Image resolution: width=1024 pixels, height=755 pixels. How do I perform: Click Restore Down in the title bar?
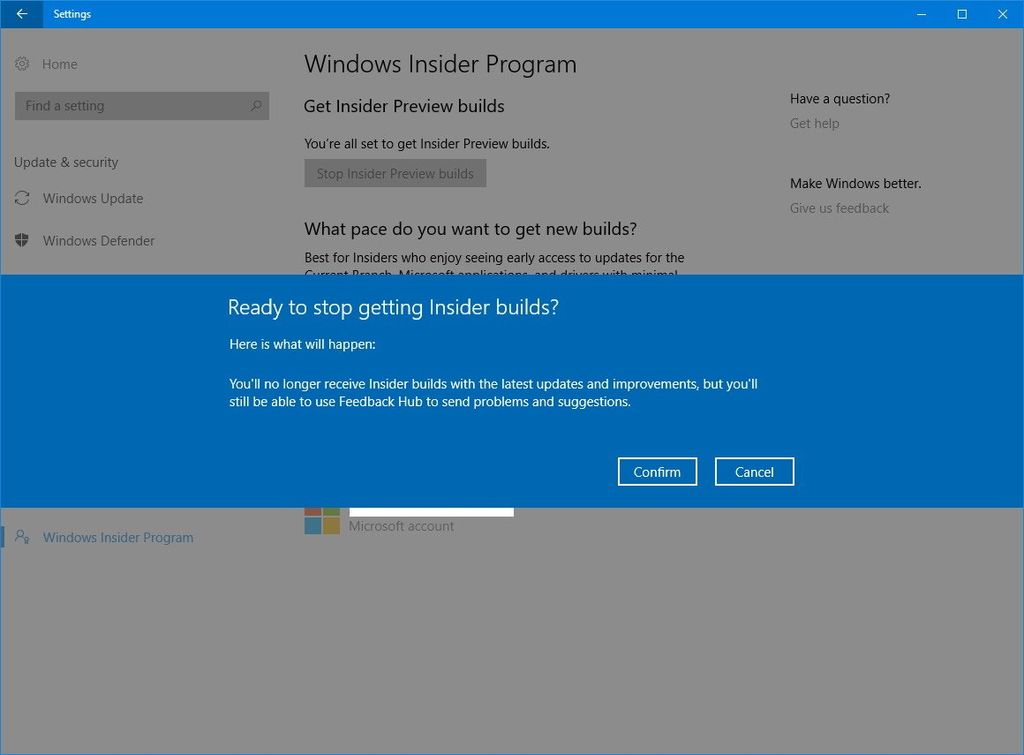tap(961, 14)
